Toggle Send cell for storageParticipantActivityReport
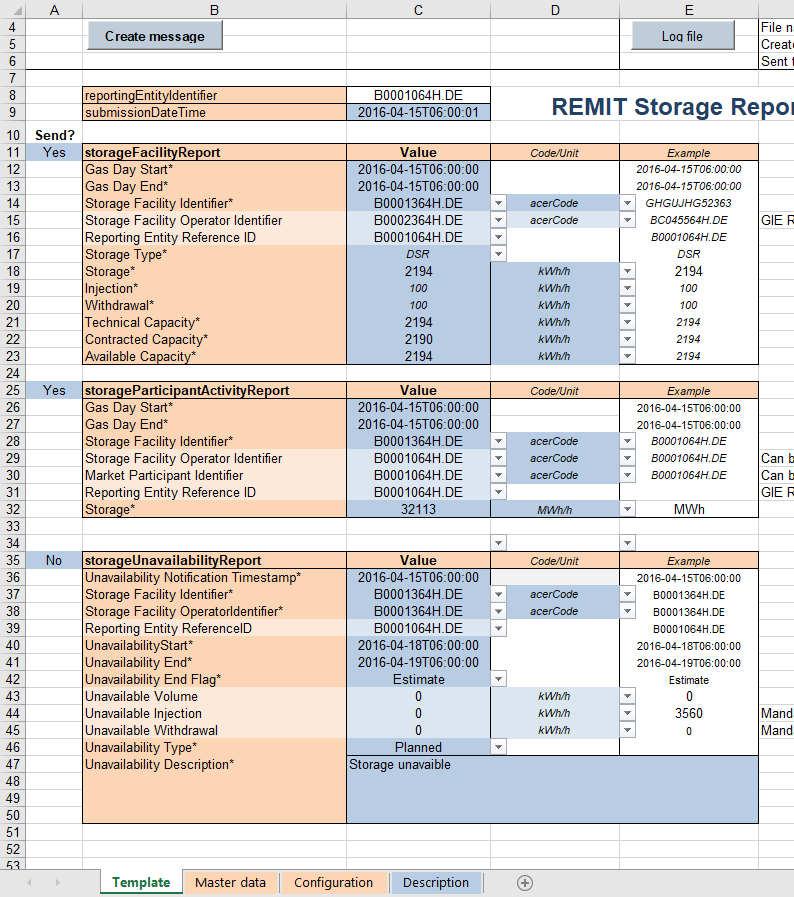Image resolution: width=794 pixels, height=897 pixels. coord(52,390)
